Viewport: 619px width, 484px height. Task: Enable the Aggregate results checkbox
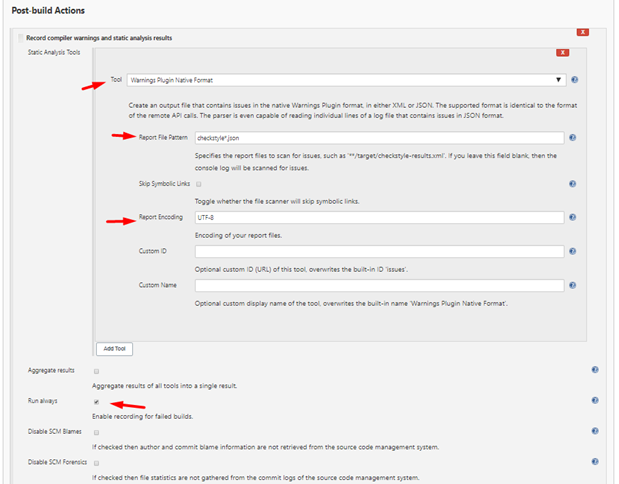[x=96, y=371]
